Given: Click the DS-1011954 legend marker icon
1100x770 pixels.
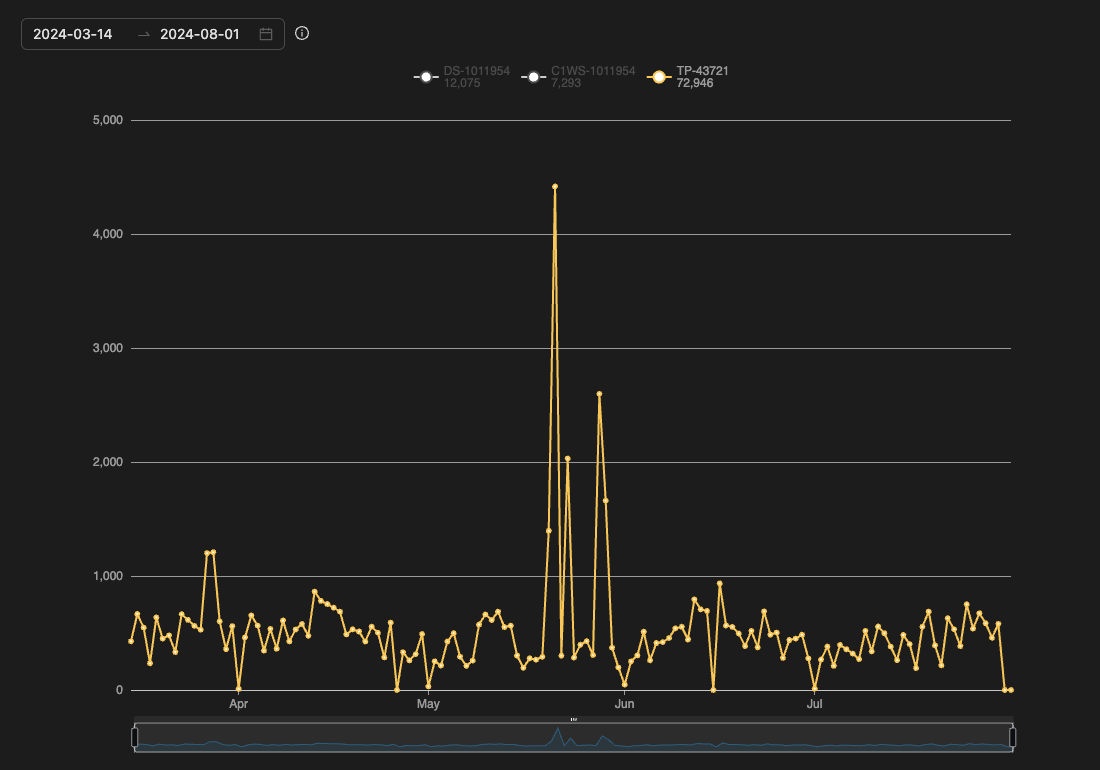Looking at the screenshot, I should click(x=426, y=77).
